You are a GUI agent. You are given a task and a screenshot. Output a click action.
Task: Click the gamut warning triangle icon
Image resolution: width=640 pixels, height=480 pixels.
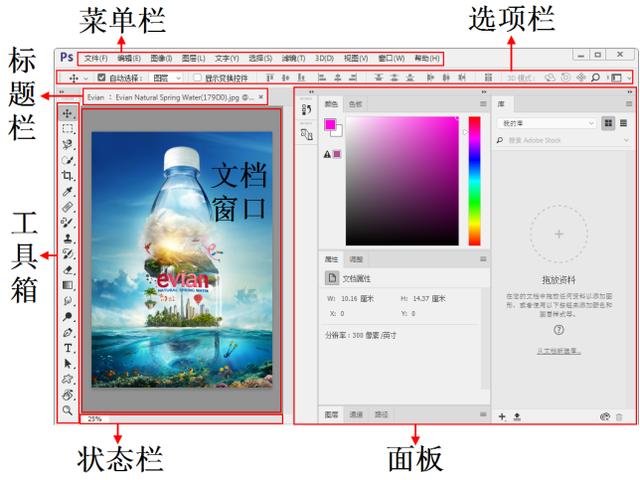327,154
